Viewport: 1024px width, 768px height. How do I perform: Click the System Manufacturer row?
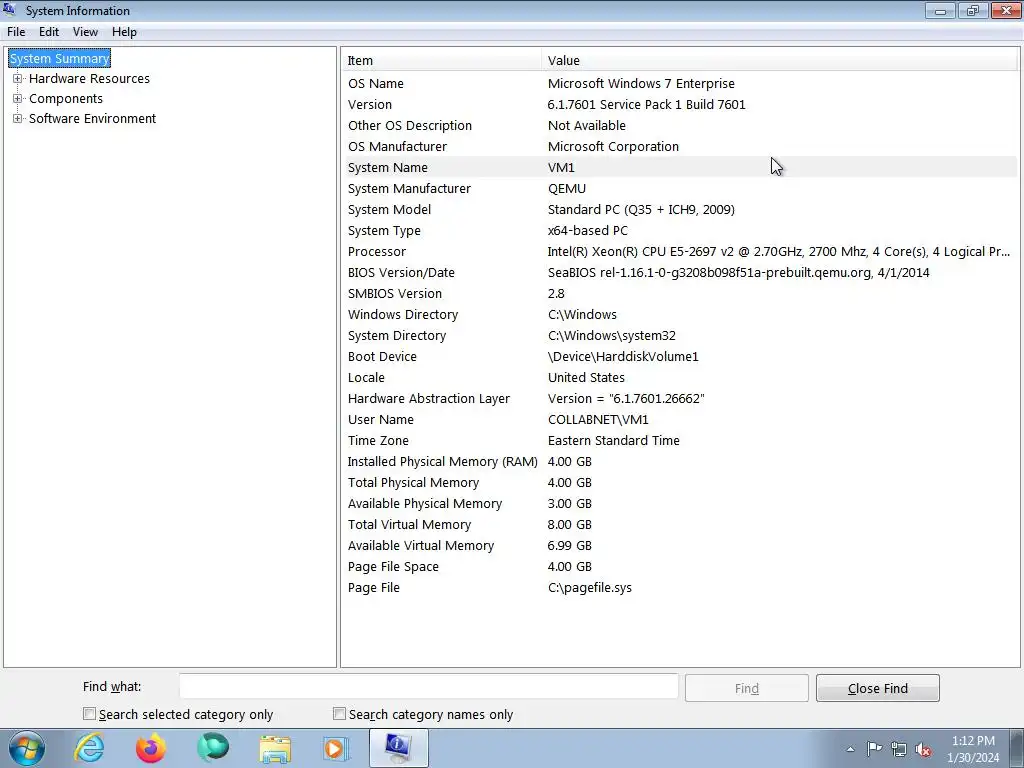coord(680,188)
